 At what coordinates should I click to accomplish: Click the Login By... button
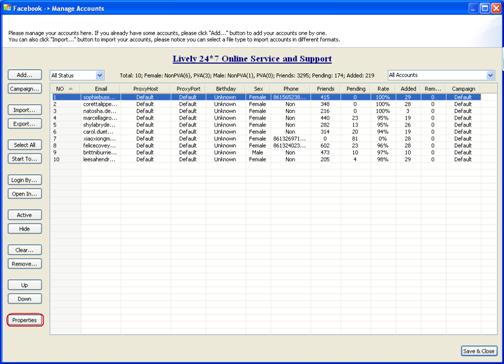(25, 180)
